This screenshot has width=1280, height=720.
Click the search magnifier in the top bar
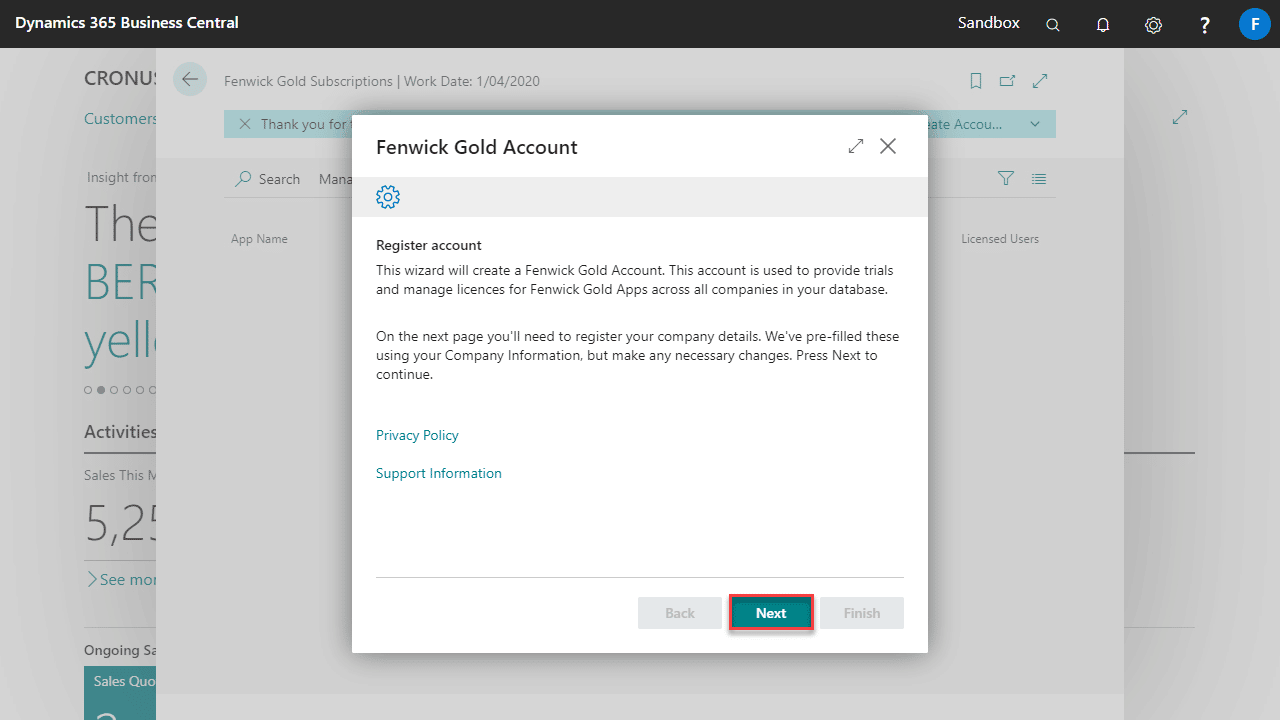1053,25
